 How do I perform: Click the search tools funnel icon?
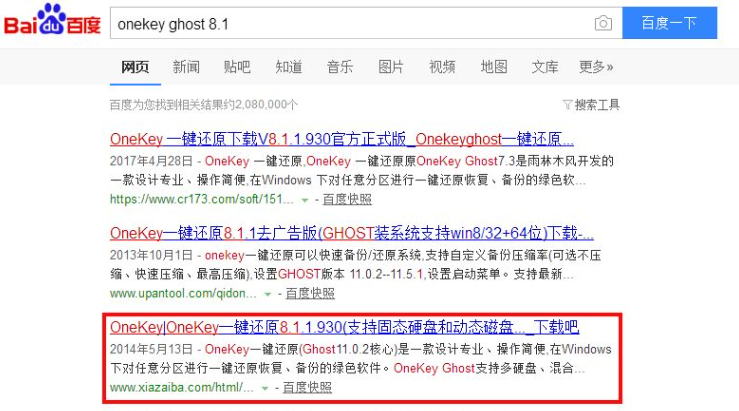(567, 105)
